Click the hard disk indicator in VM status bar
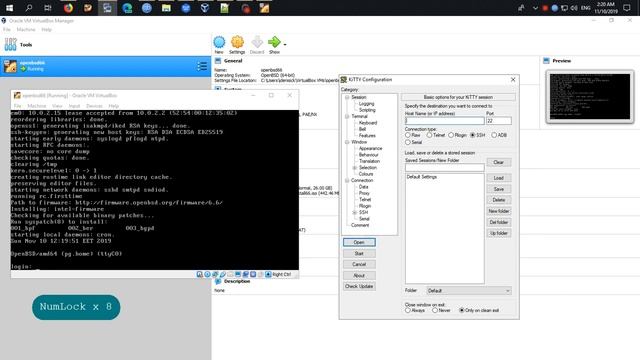Viewport: 640px width, 360px height. coord(200,274)
